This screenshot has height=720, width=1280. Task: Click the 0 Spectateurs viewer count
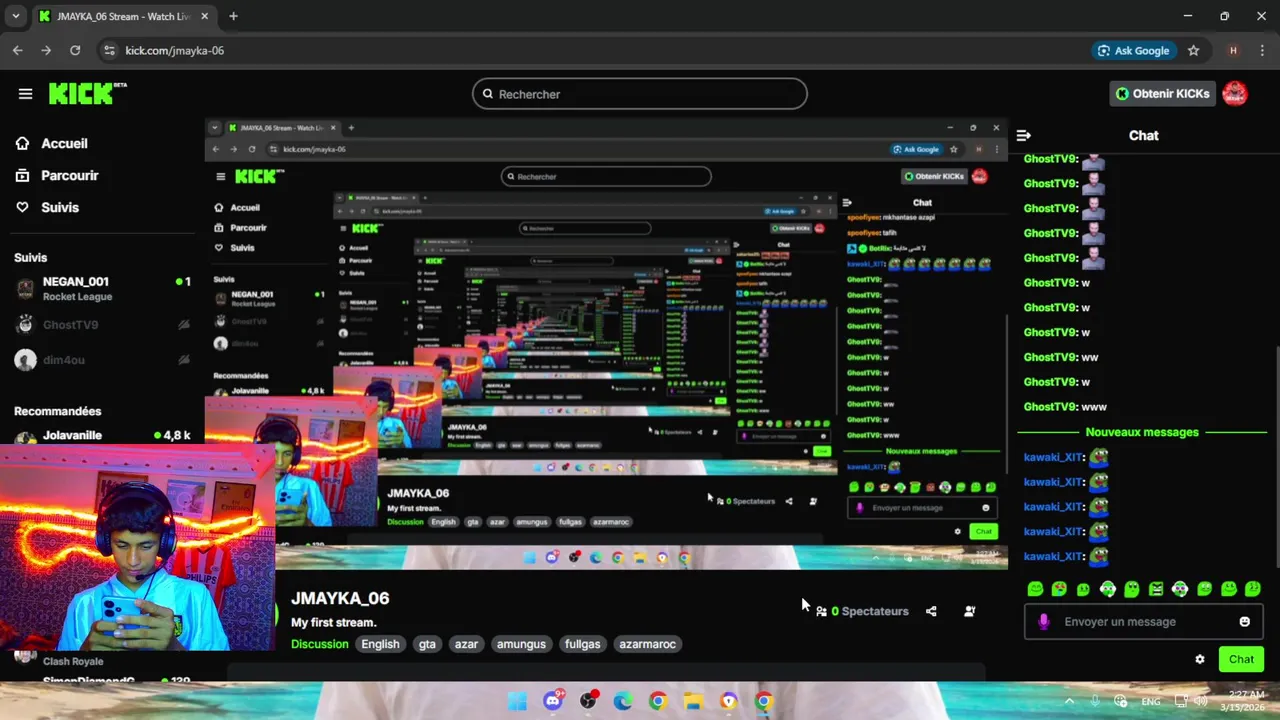click(x=862, y=611)
